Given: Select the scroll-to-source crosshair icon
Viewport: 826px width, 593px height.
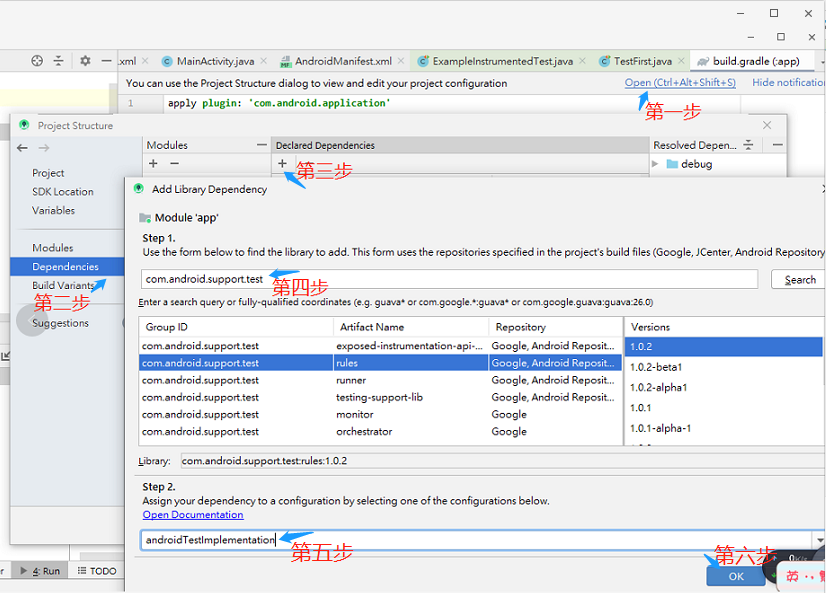Looking at the screenshot, I should 36,61.
